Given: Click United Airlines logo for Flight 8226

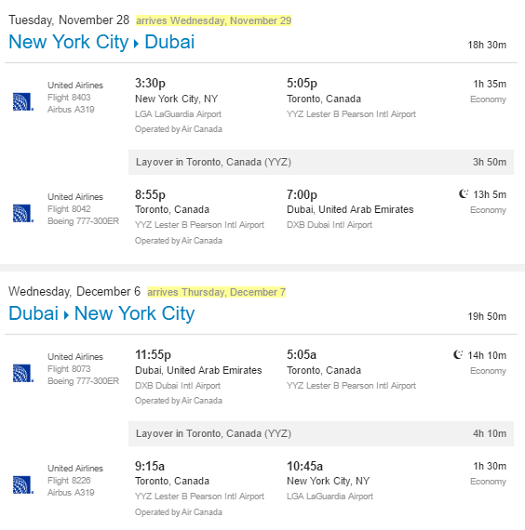Looking at the screenshot, I should (x=23, y=485).
